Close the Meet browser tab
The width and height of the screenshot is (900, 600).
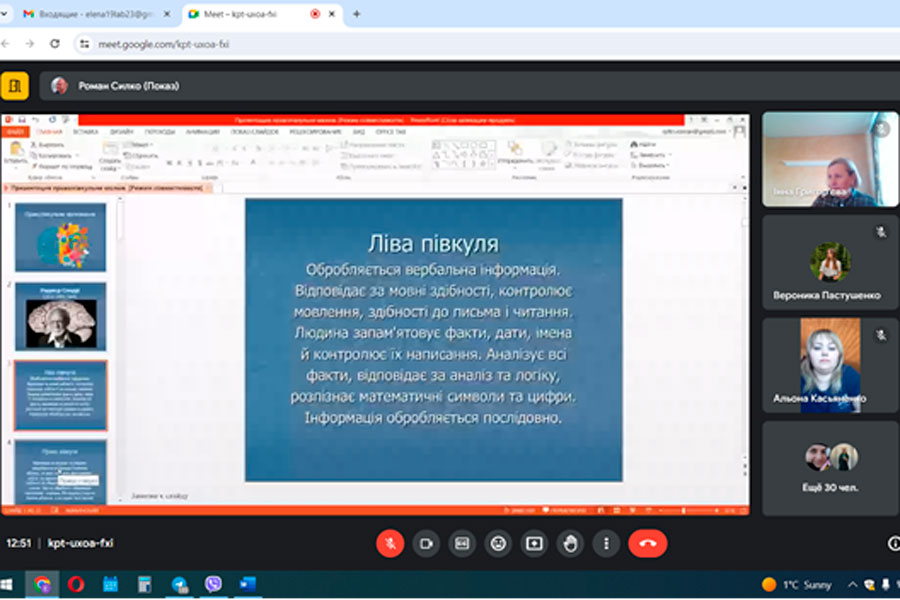pos(332,14)
